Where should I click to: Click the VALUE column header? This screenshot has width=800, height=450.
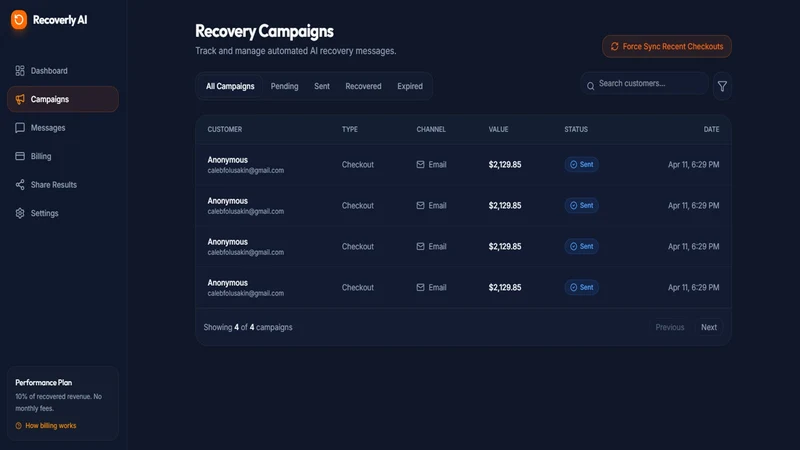[x=498, y=129]
